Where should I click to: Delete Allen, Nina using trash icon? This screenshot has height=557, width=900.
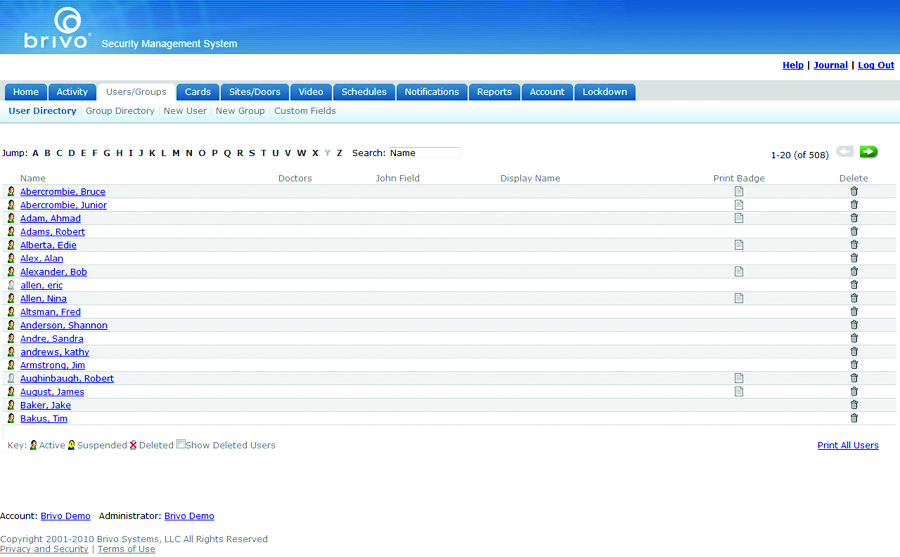tap(854, 298)
